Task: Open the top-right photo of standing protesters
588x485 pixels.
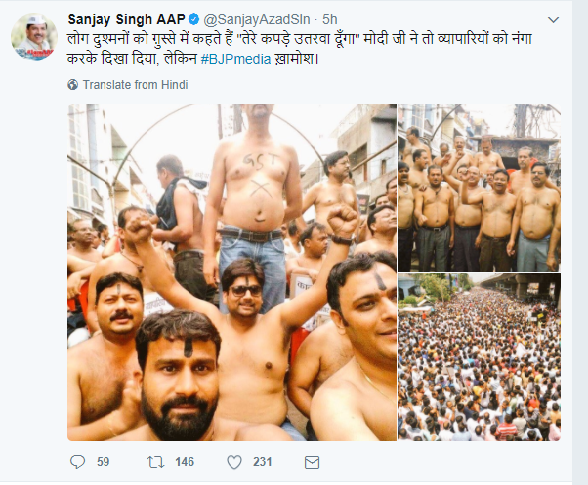Action: pyautogui.click(x=480, y=188)
